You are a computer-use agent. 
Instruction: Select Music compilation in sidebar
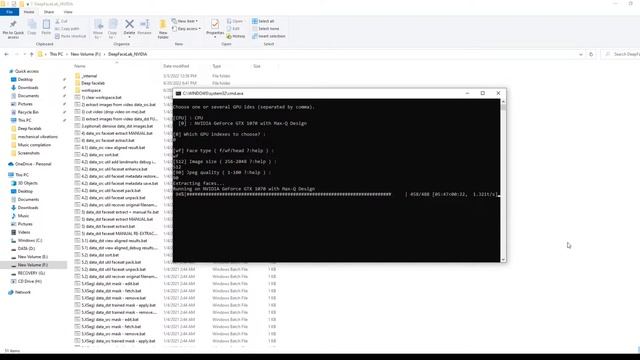coord(34,144)
